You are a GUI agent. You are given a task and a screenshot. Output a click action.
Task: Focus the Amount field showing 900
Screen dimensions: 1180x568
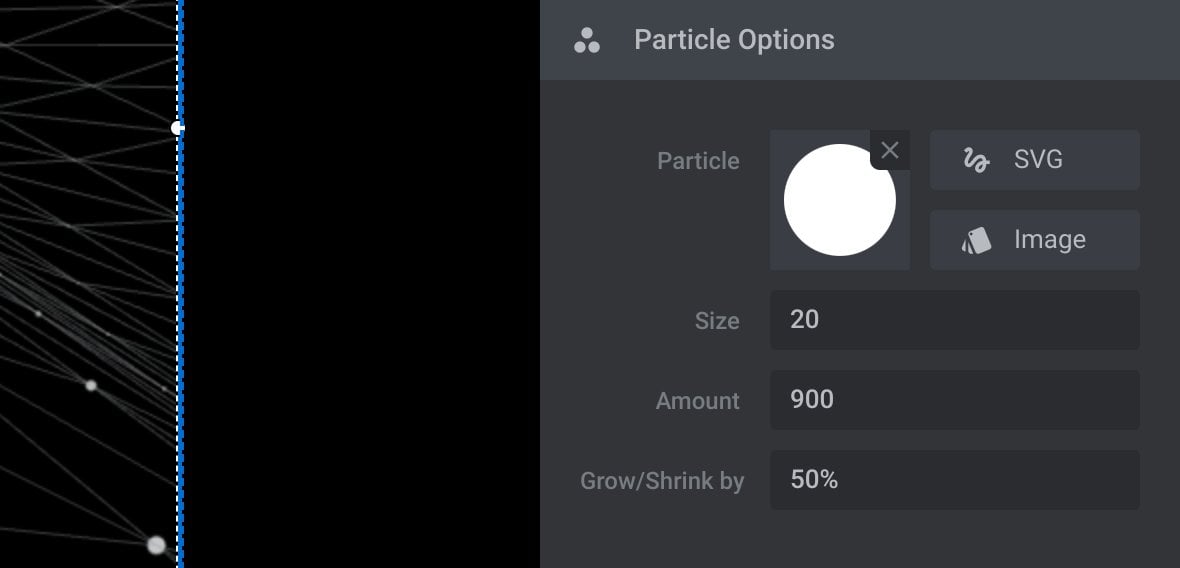955,399
